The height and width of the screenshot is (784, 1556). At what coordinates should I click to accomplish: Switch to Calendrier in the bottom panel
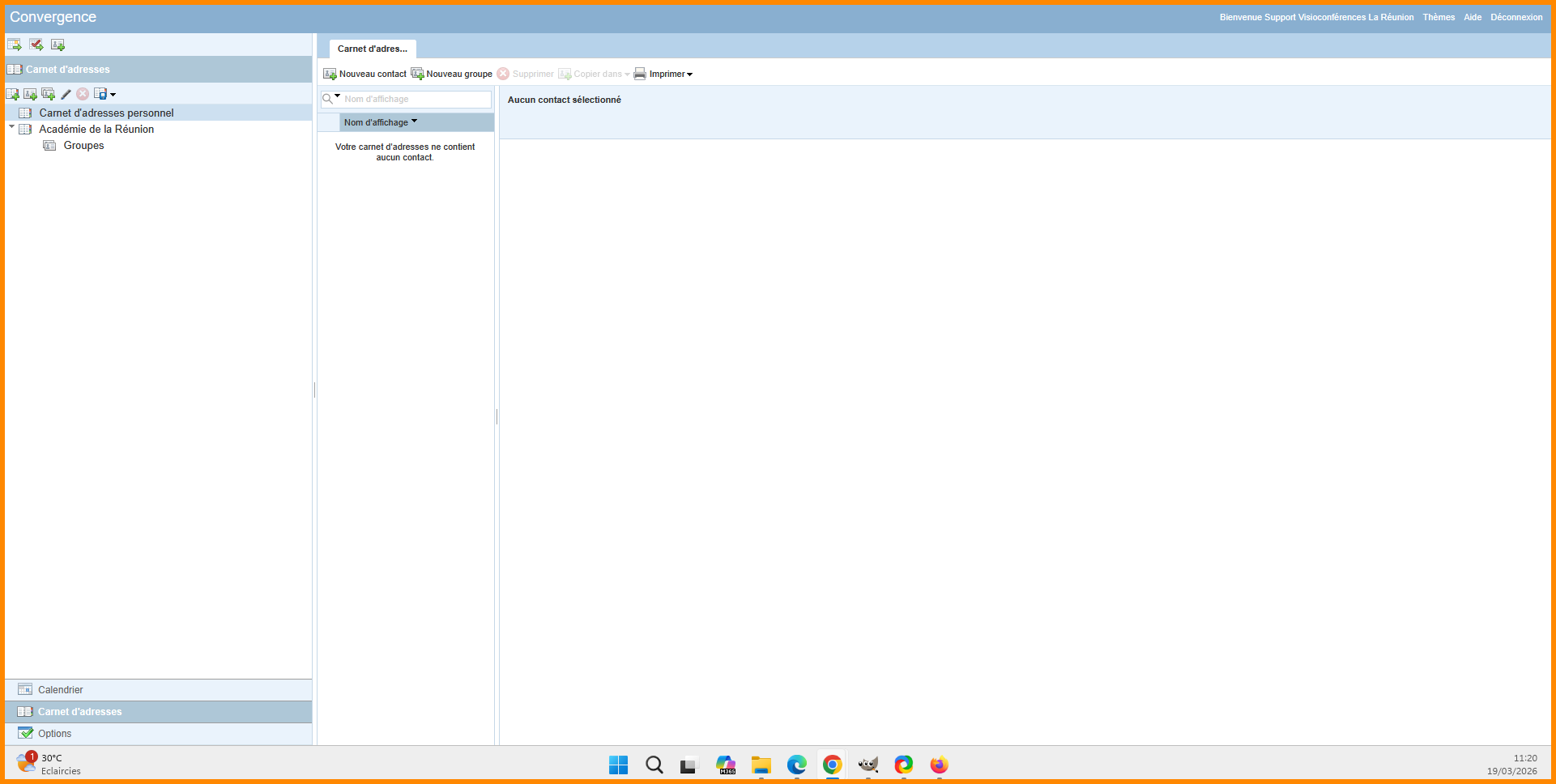coord(61,690)
